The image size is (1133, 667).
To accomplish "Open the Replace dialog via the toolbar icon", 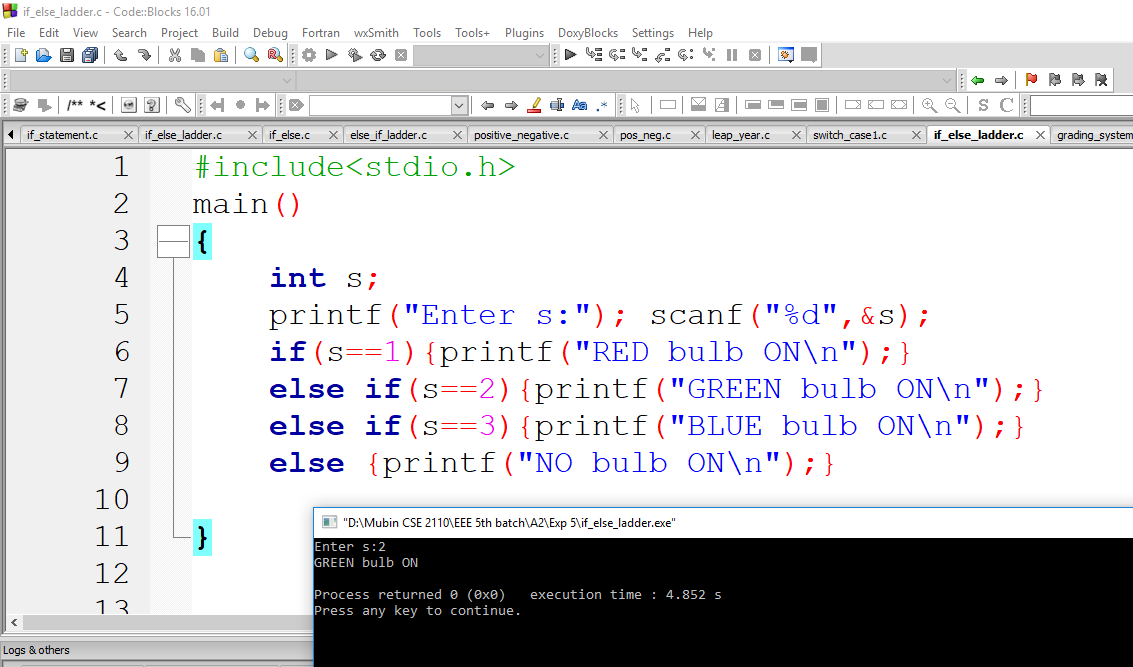I will [274, 55].
